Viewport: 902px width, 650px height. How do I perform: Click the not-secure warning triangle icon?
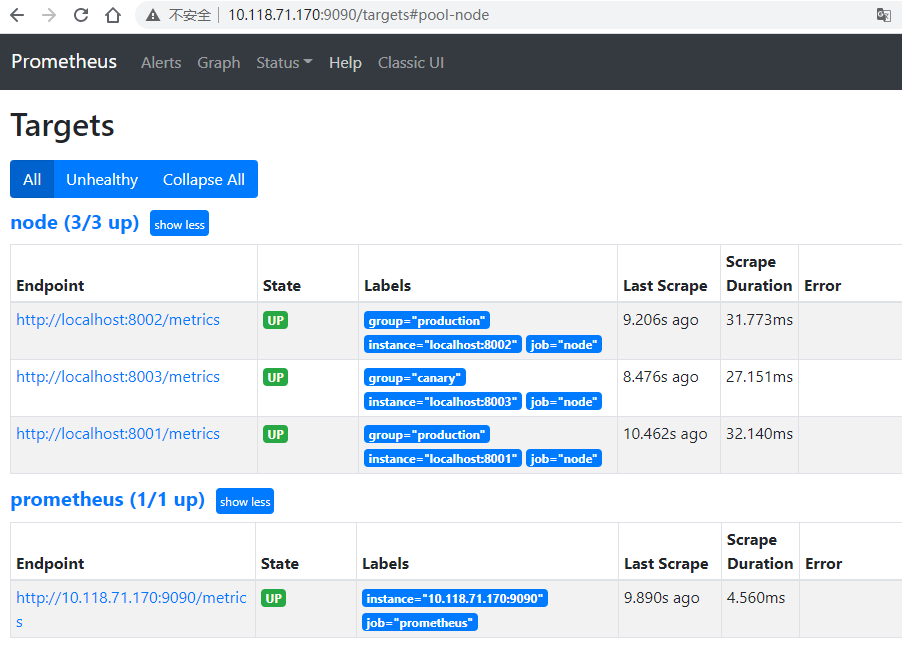pyautogui.click(x=152, y=15)
